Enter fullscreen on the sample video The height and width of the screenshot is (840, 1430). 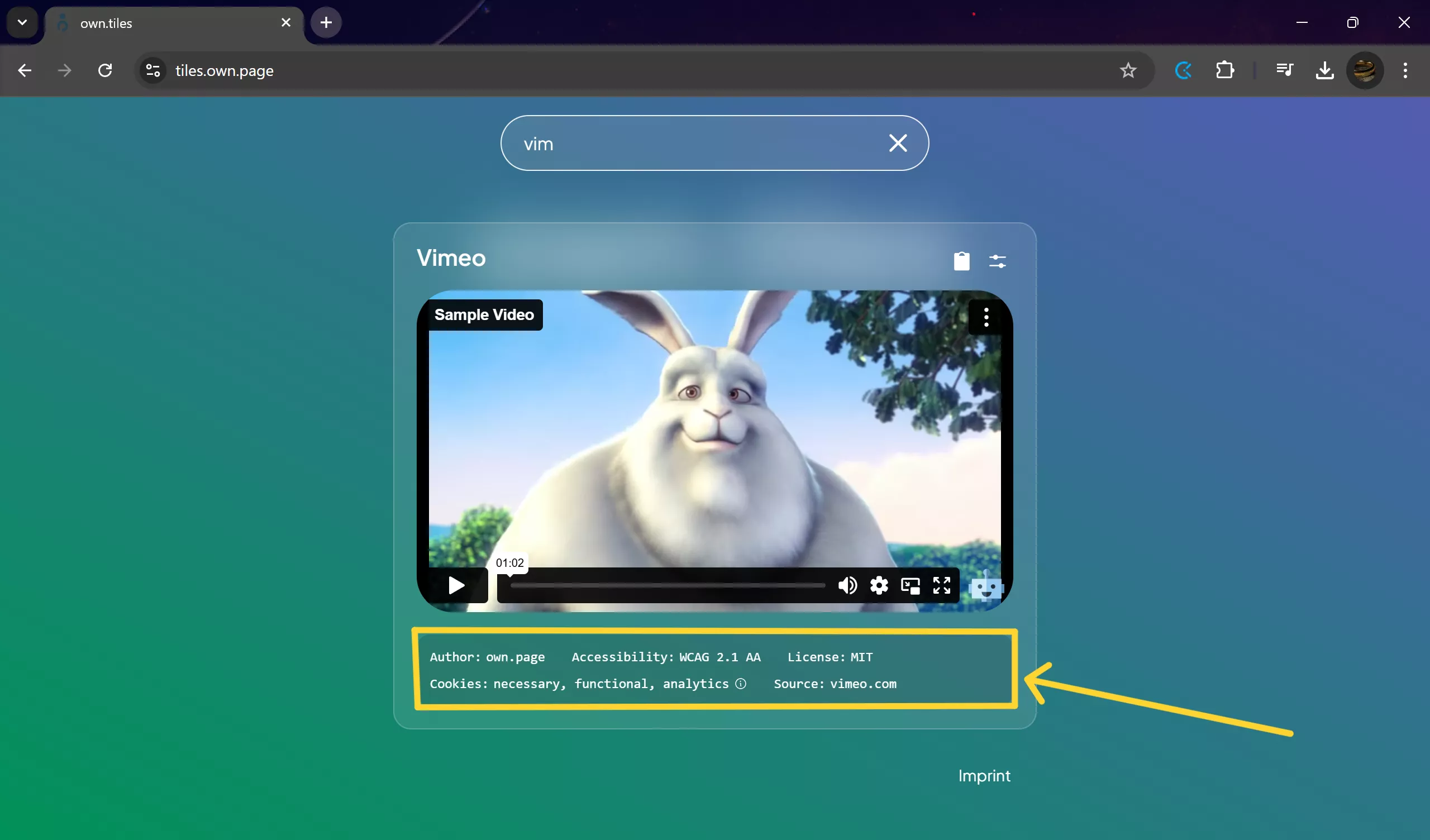(x=941, y=586)
